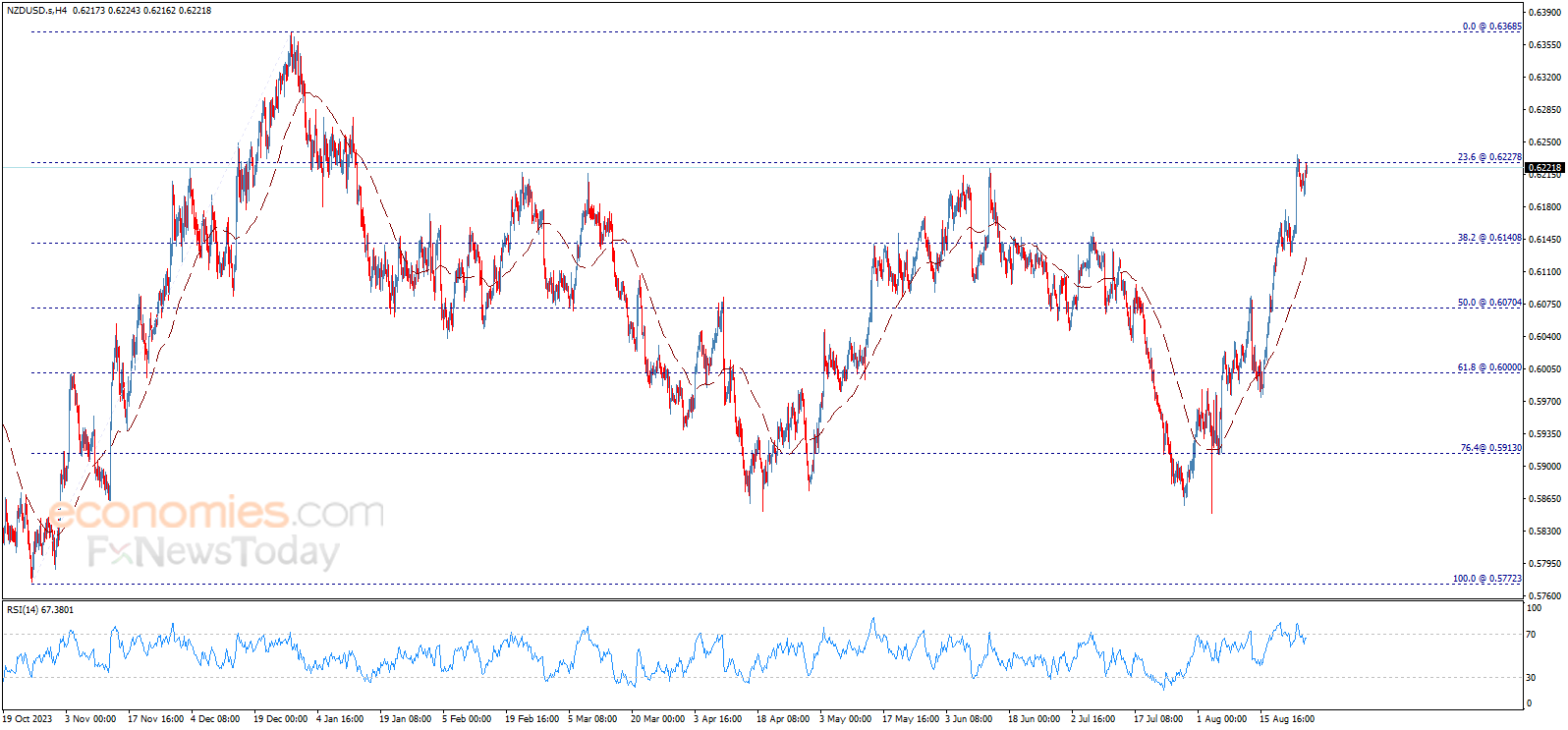This screenshot has width=1568, height=730.
Task: Click the RSI scale value 30
Action: pos(1531,678)
